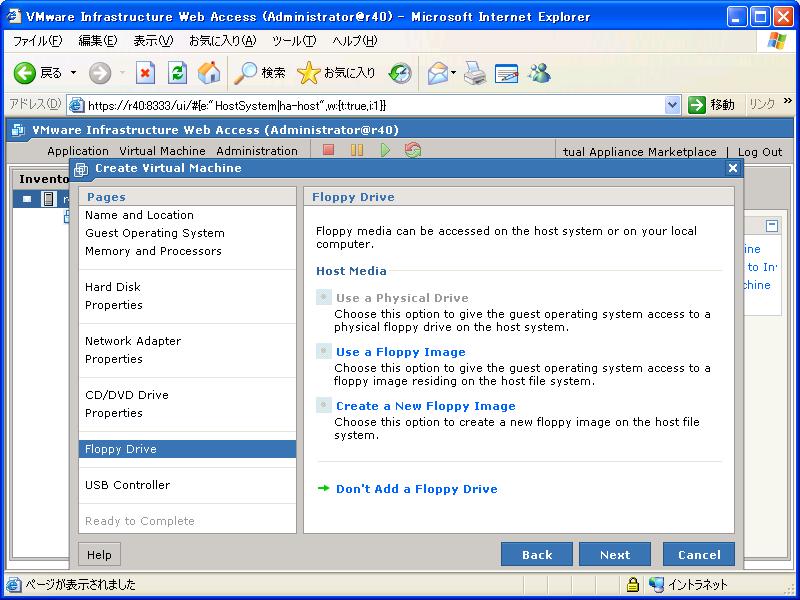Open the Mail button dropdown arrow

(x=453, y=73)
